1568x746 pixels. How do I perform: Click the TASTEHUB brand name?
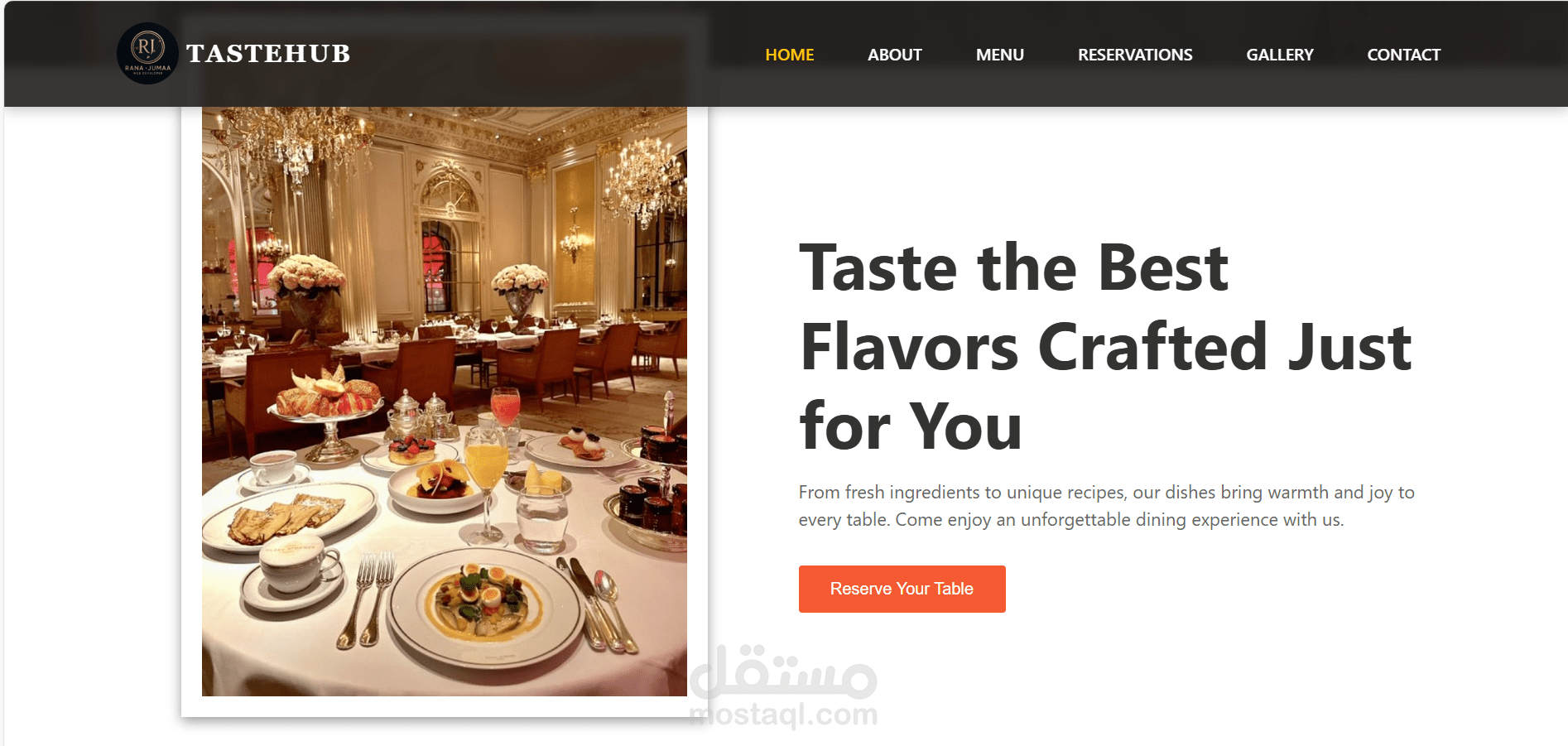coord(268,54)
